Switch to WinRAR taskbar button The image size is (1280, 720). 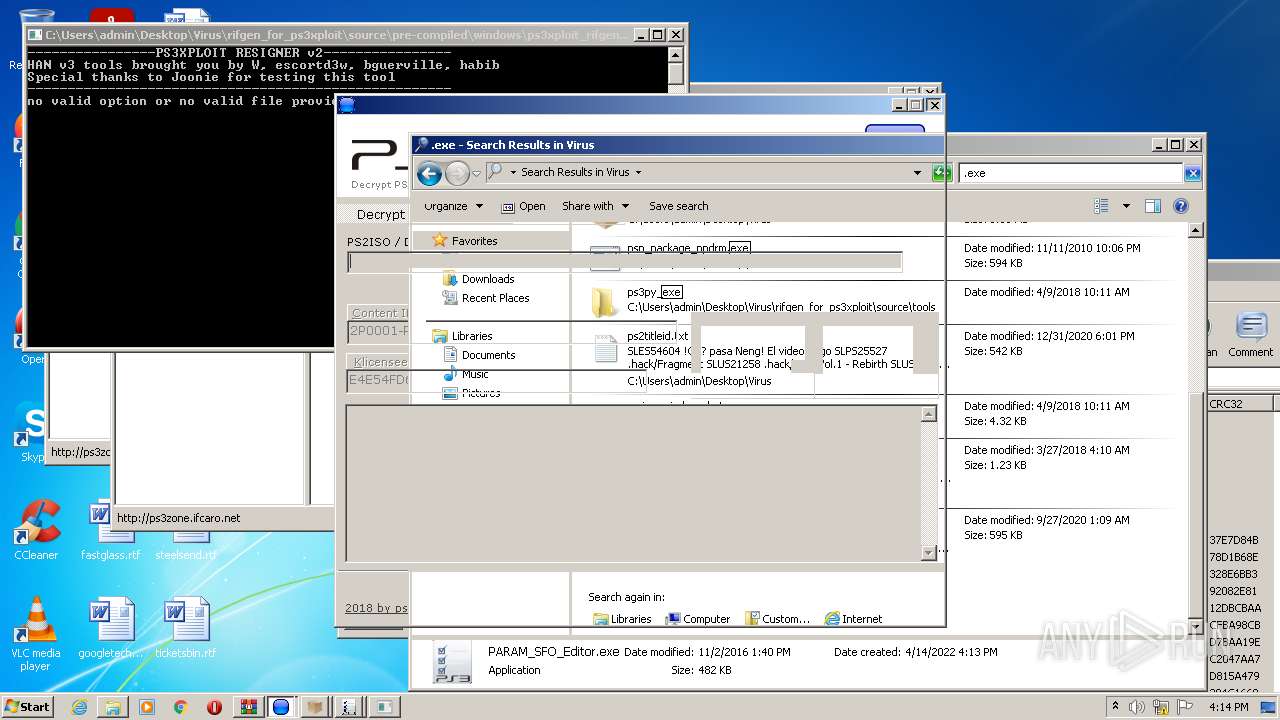coord(248,706)
